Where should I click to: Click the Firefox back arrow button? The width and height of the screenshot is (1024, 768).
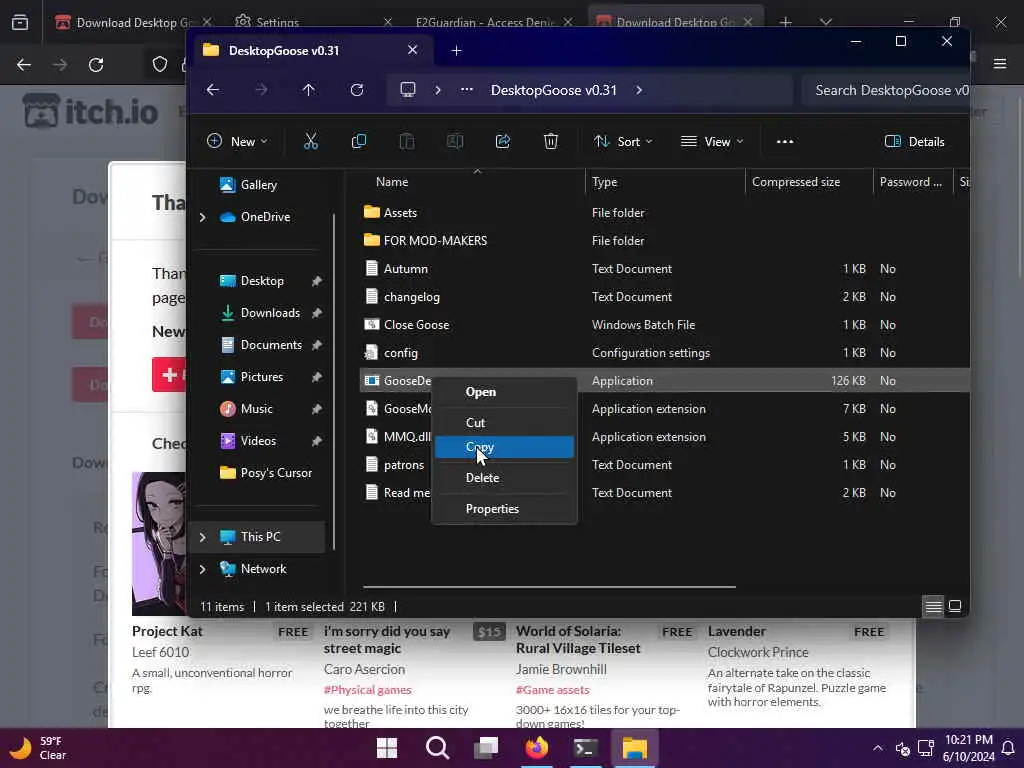pyautogui.click(x=24, y=65)
